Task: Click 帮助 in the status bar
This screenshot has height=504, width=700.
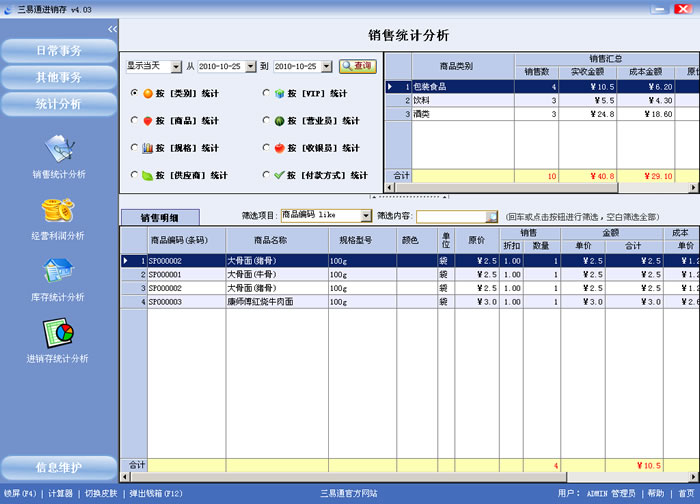Action: (656, 494)
